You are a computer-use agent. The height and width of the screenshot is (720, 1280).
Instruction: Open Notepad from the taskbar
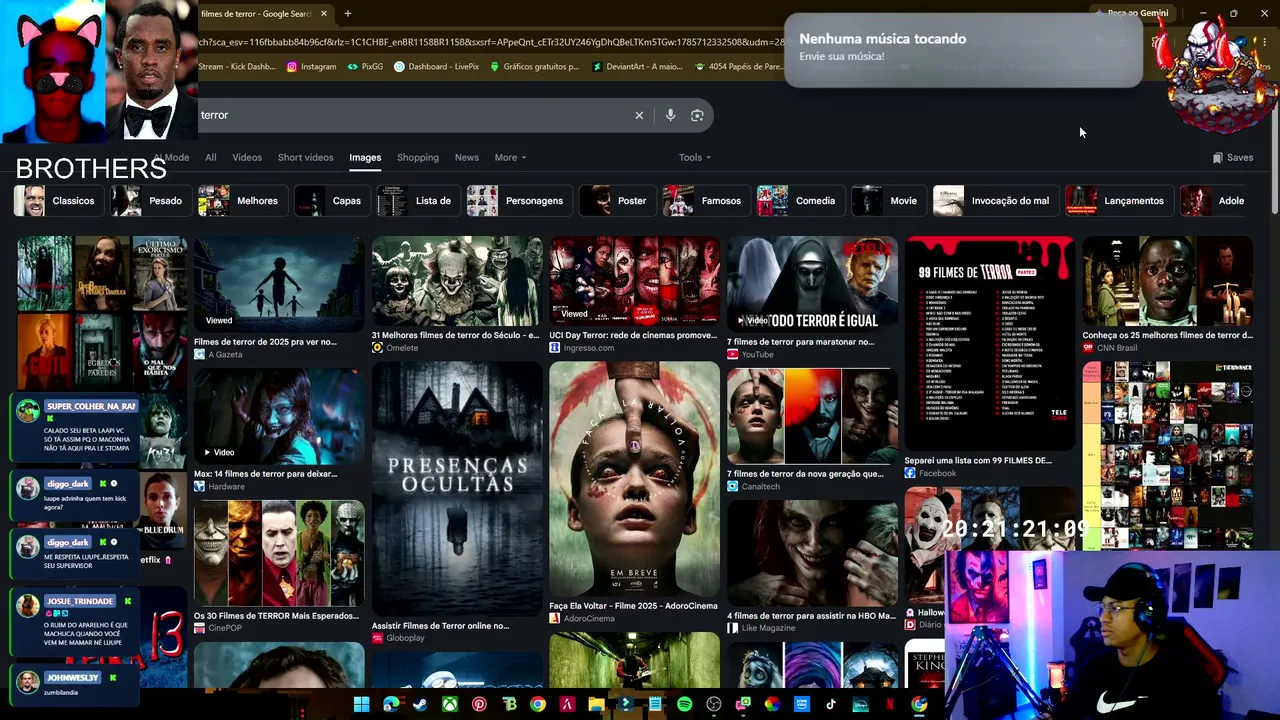pyautogui.click(x=655, y=705)
